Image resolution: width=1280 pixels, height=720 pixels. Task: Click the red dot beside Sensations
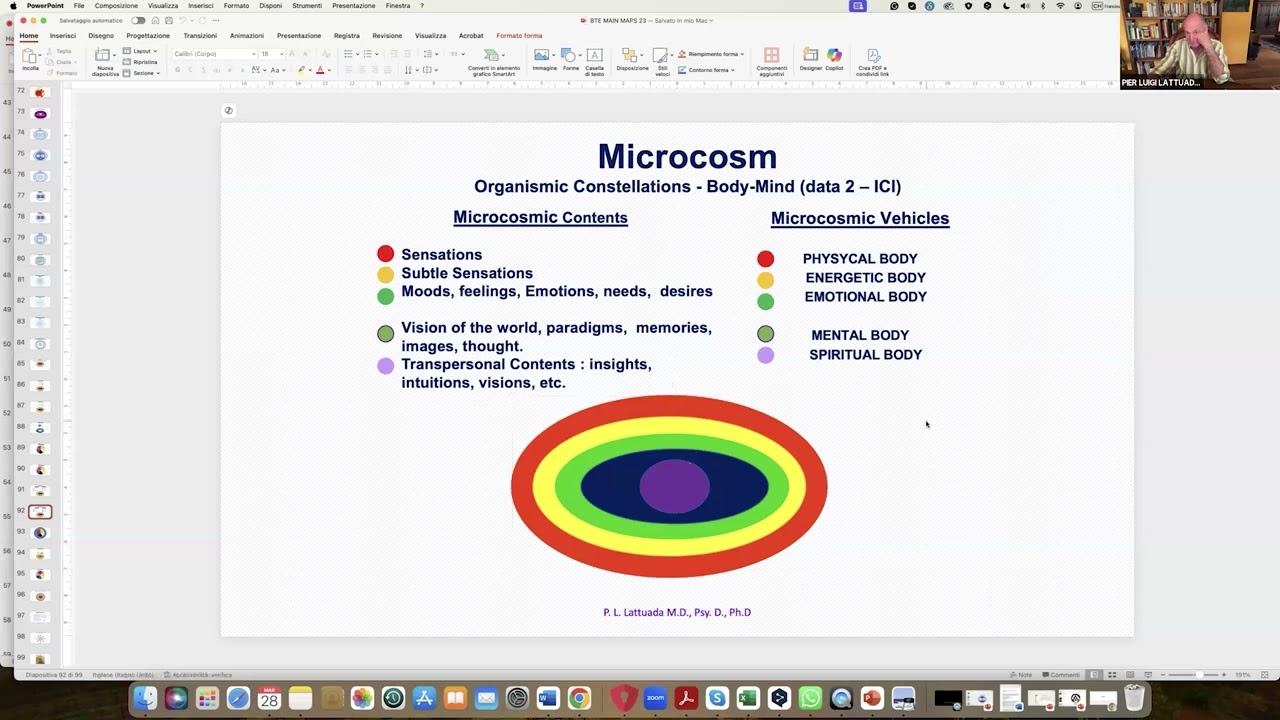(x=385, y=254)
